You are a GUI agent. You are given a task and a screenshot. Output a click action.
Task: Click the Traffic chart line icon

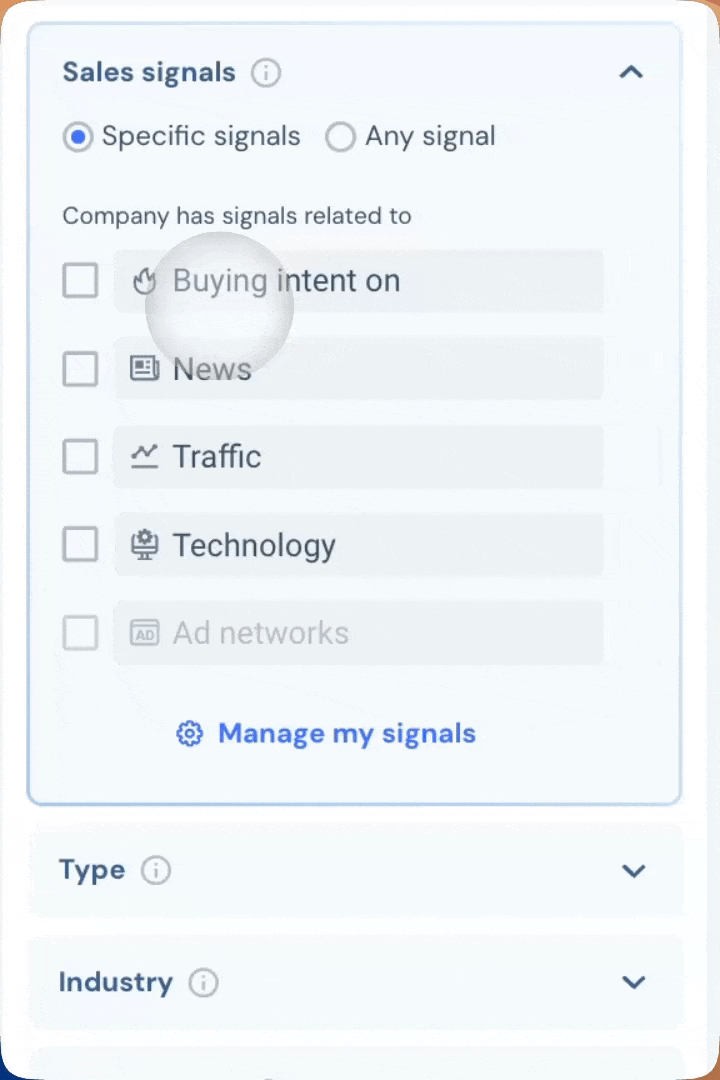point(145,456)
